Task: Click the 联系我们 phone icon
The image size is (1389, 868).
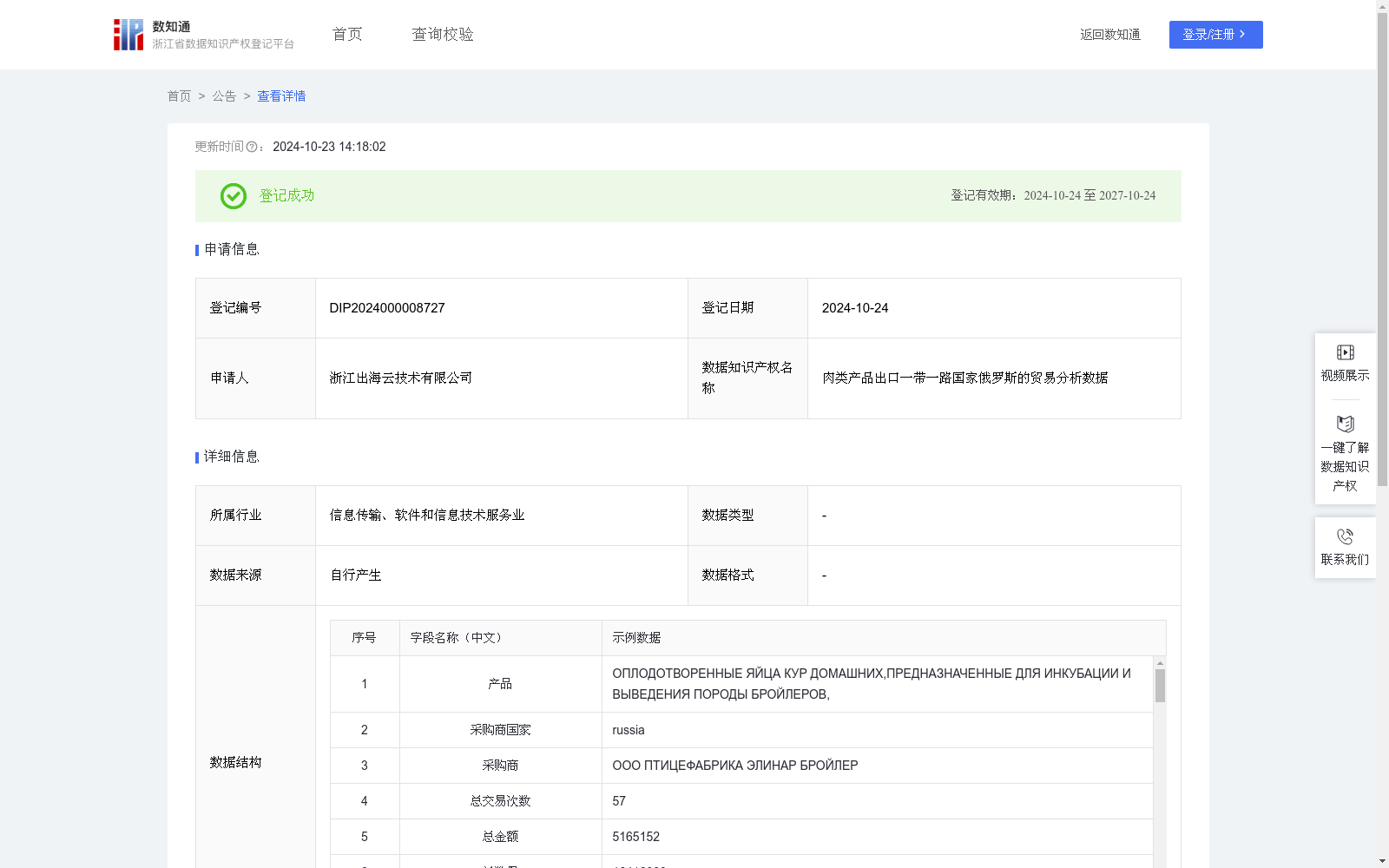Action: pos(1345,536)
